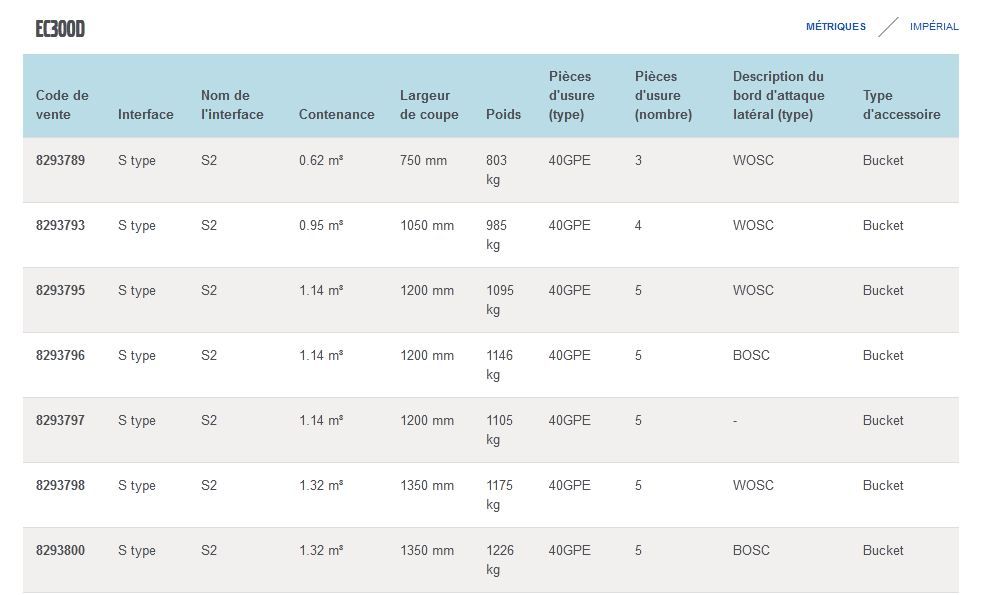Click the 750 mm cutting width cell
Screen dimensions: 999x595
pos(423,161)
